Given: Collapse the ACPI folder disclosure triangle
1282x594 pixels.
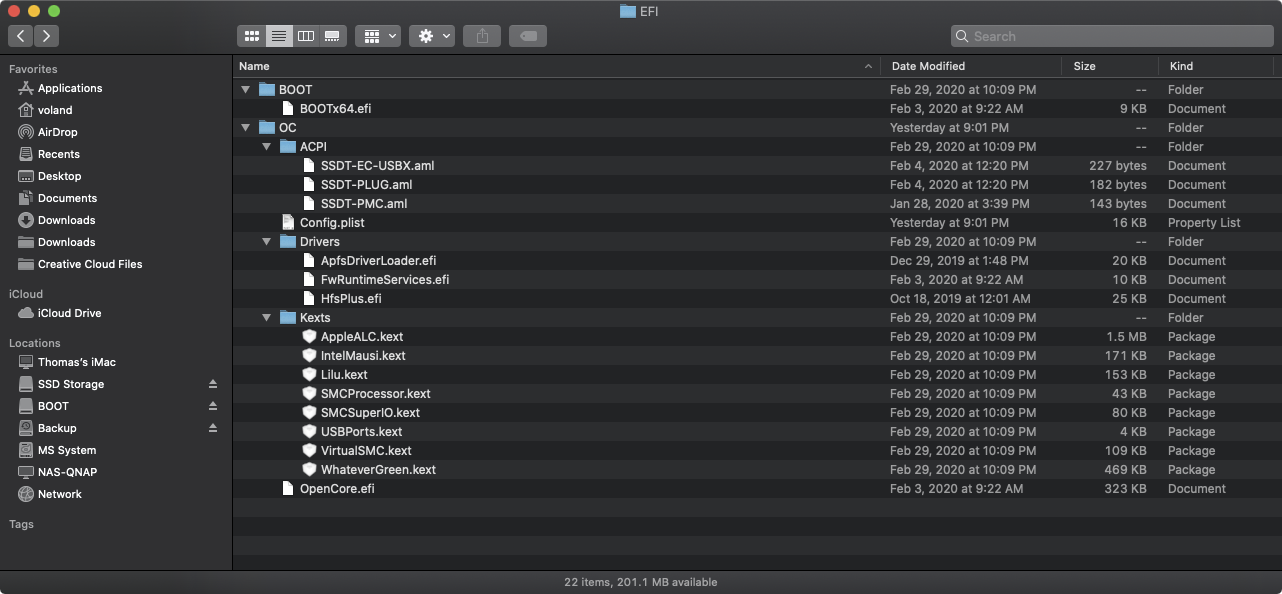Looking at the screenshot, I should tap(266, 147).
